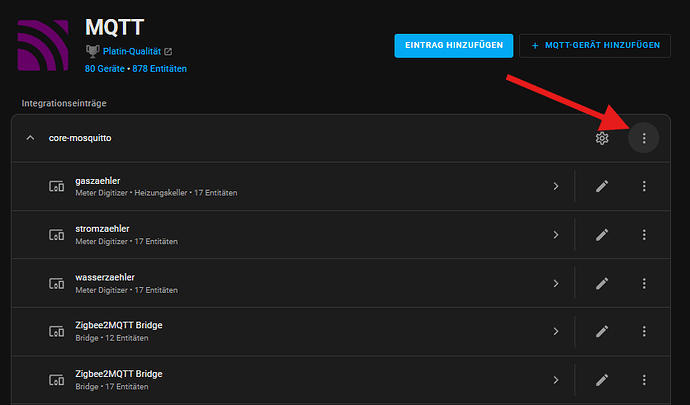
Task: Open three-dot menu for wasserzaehler device
Action: pos(644,283)
